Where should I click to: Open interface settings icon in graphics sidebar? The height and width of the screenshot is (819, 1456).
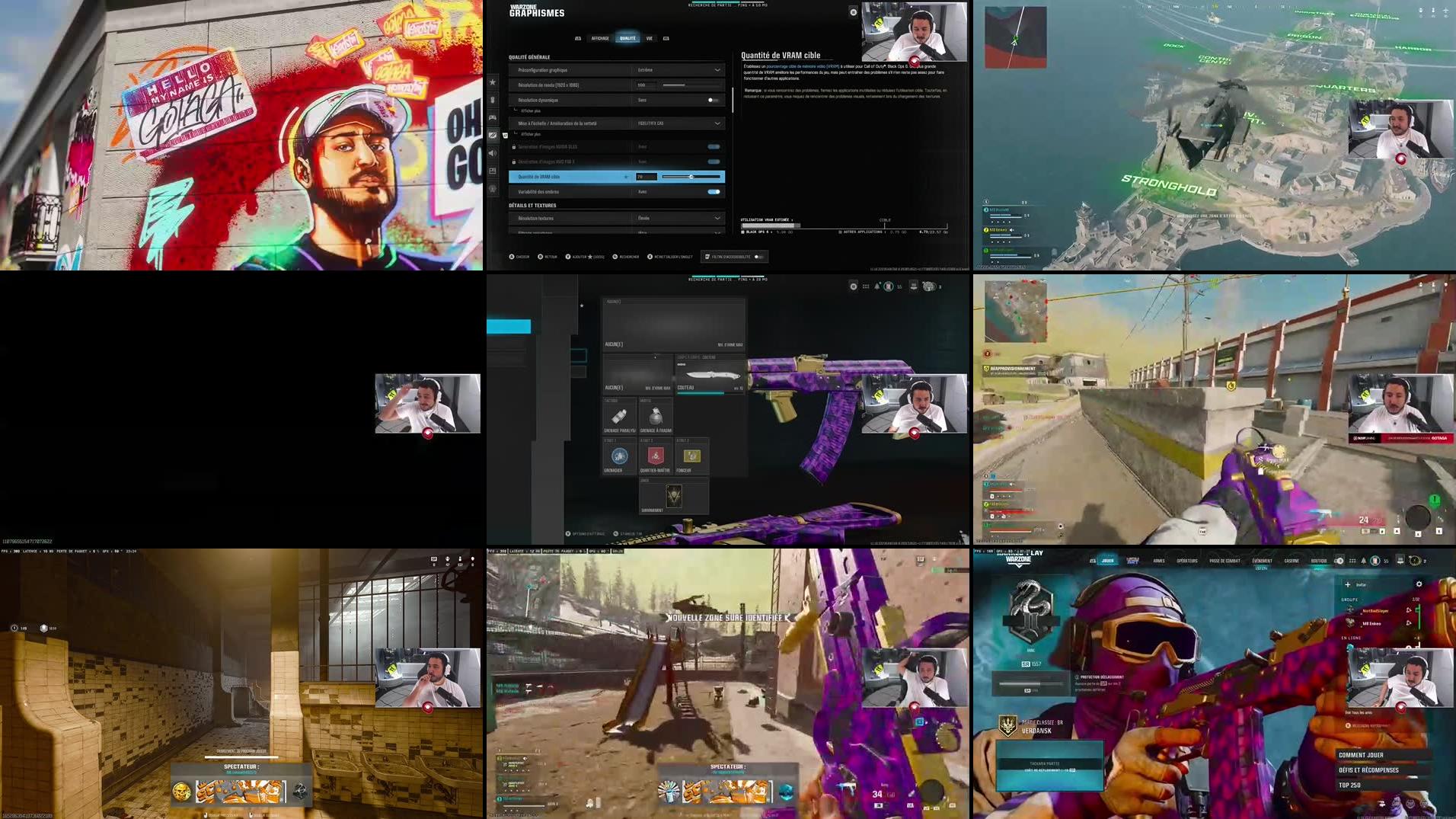[x=492, y=171]
